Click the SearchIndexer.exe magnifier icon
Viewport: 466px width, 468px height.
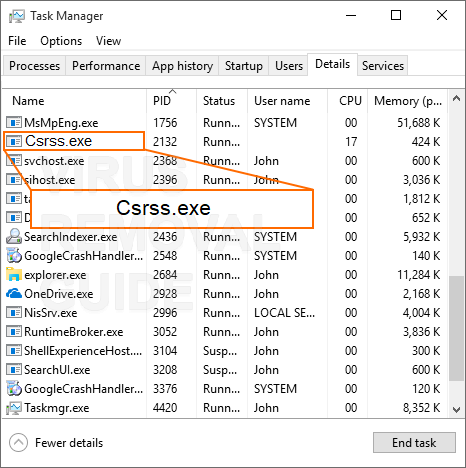(x=14, y=236)
